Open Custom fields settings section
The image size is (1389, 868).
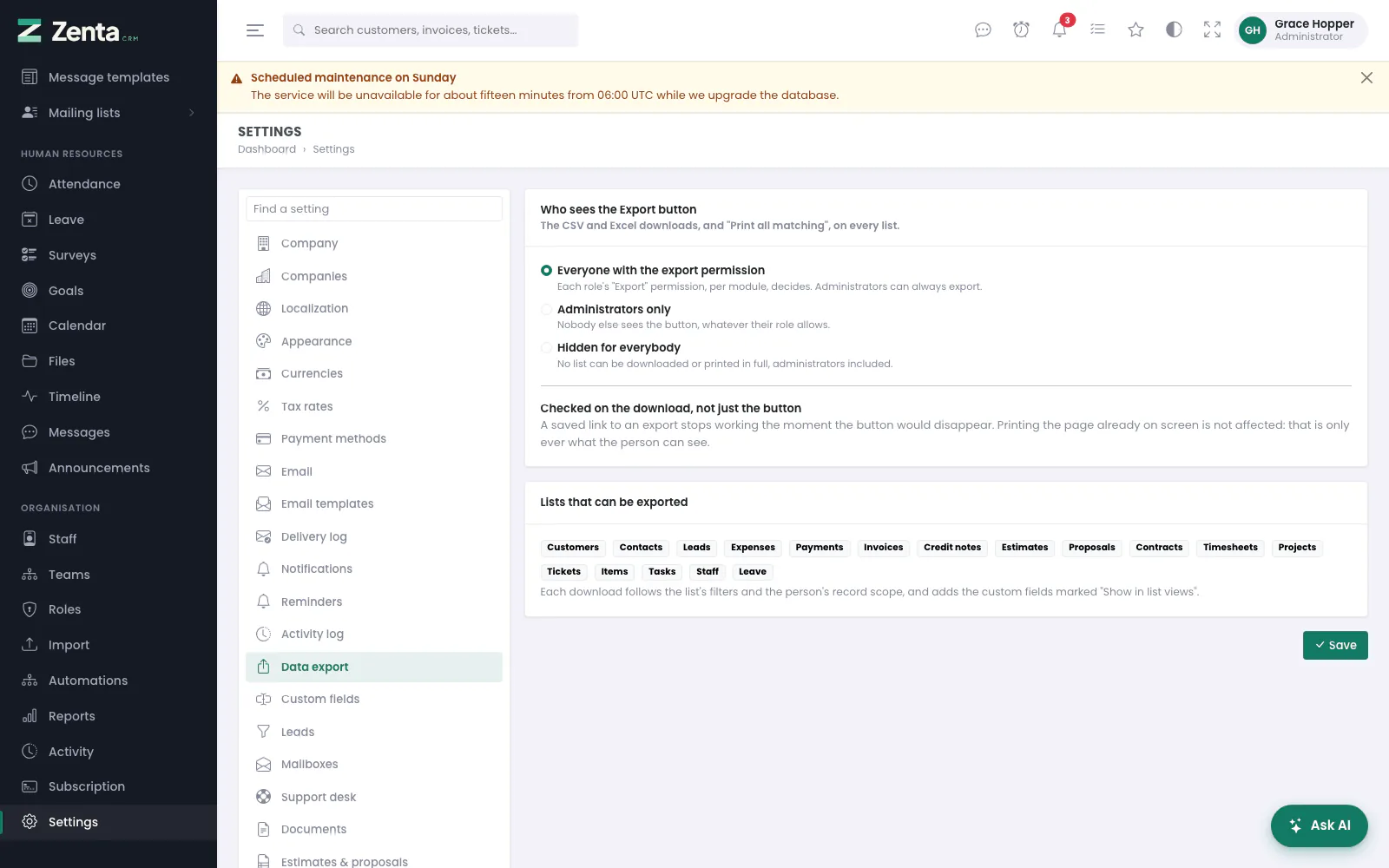click(374, 700)
